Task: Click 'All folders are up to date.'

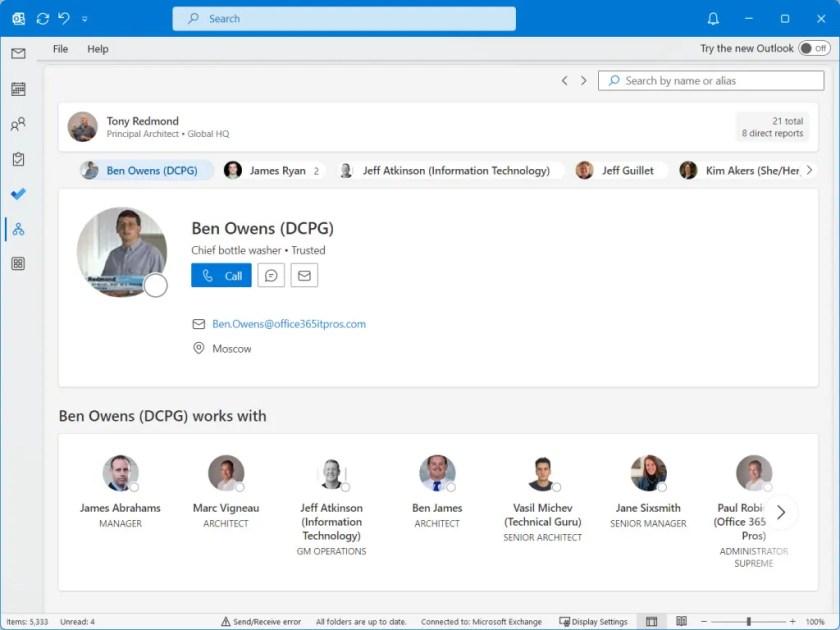Action: coord(361,621)
